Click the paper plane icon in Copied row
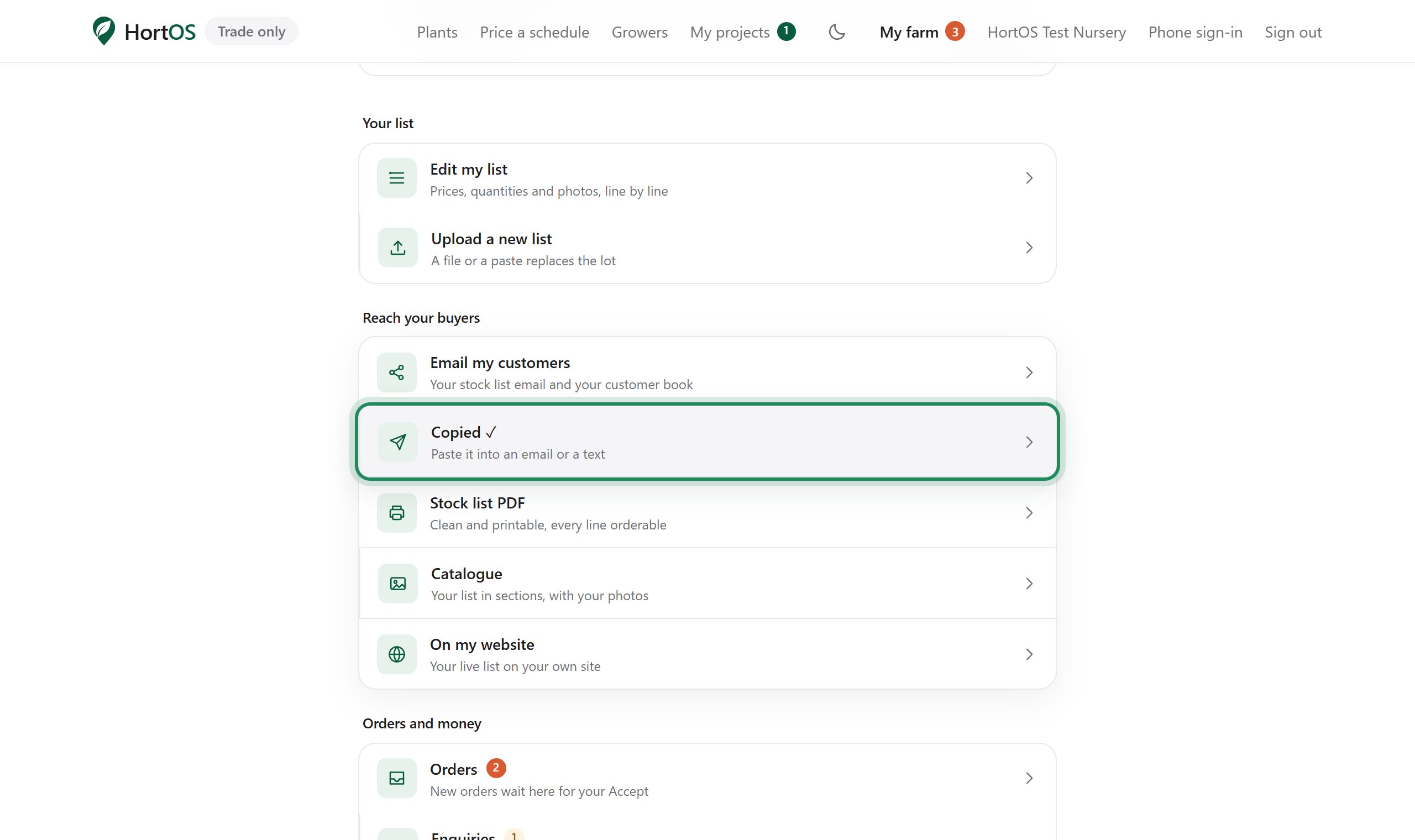Screen dimensions: 1415x840 [x=398, y=442]
